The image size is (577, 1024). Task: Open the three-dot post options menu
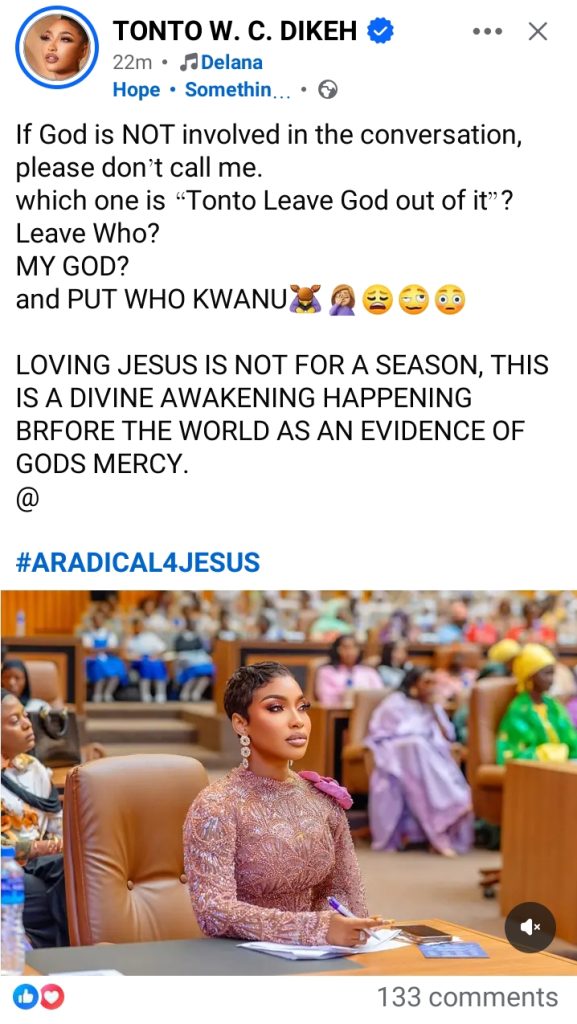[x=487, y=31]
